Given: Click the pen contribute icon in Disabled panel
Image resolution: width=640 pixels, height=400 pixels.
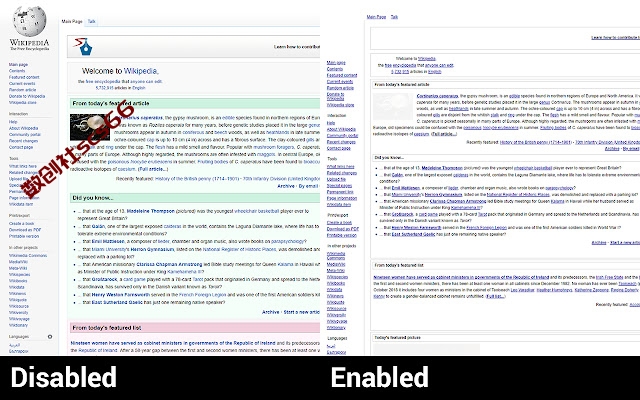Looking at the screenshot, I should pos(83,47).
